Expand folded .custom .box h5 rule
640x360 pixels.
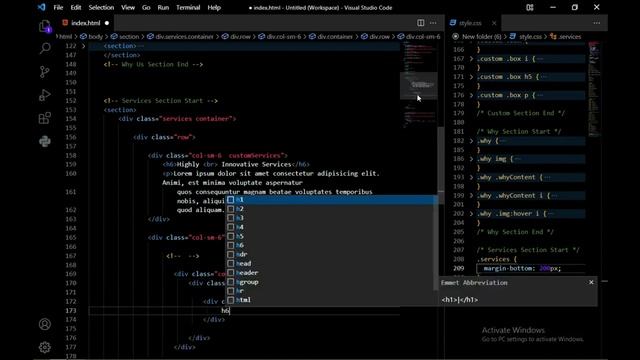(x=471, y=77)
